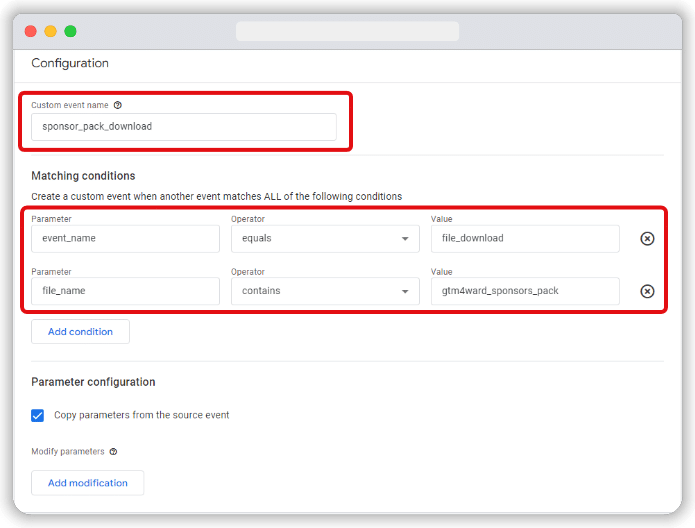Edit the file_download value field
Viewport: 695px width, 528px height.
click(525, 239)
